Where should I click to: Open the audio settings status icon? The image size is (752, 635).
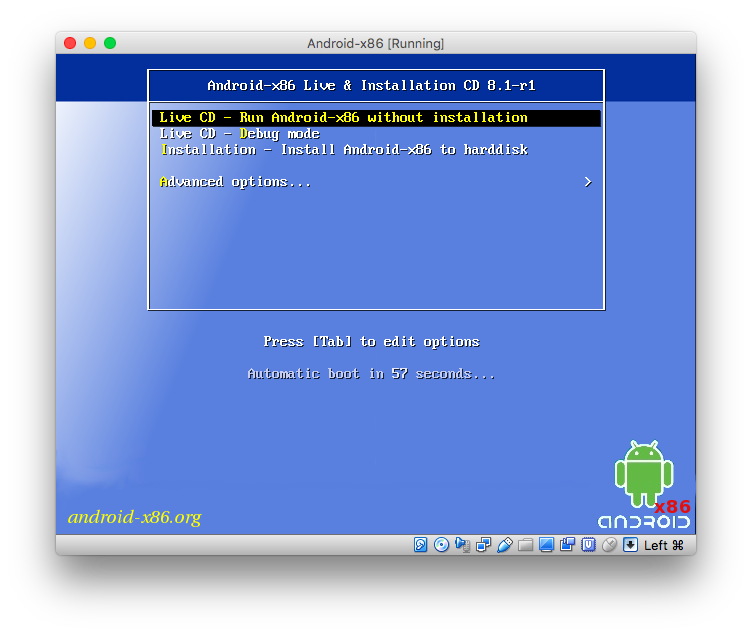click(x=462, y=545)
